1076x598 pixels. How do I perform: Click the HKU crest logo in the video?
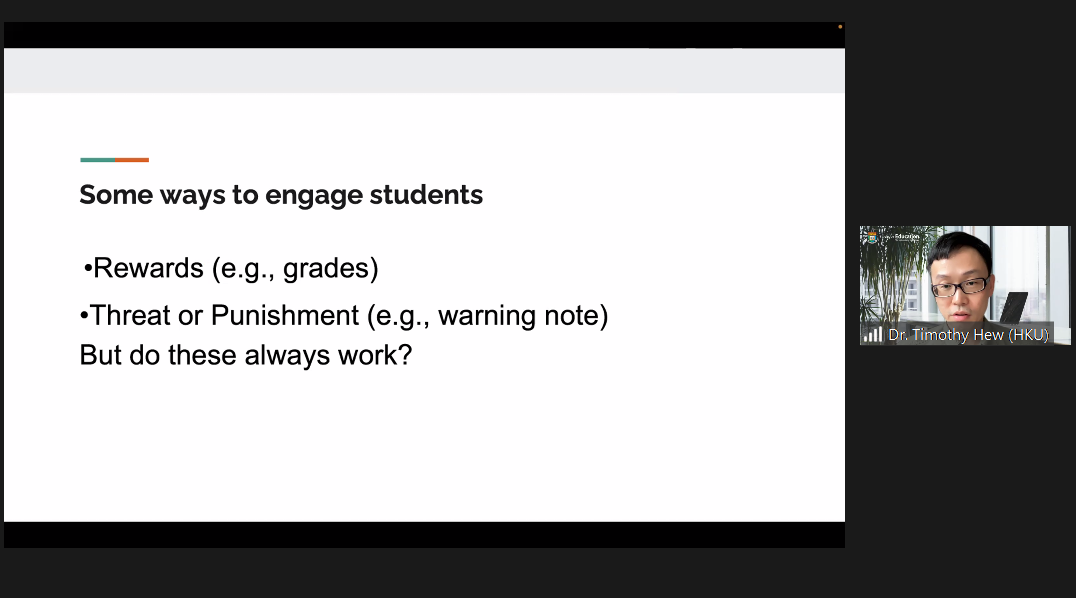click(x=872, y=238)
